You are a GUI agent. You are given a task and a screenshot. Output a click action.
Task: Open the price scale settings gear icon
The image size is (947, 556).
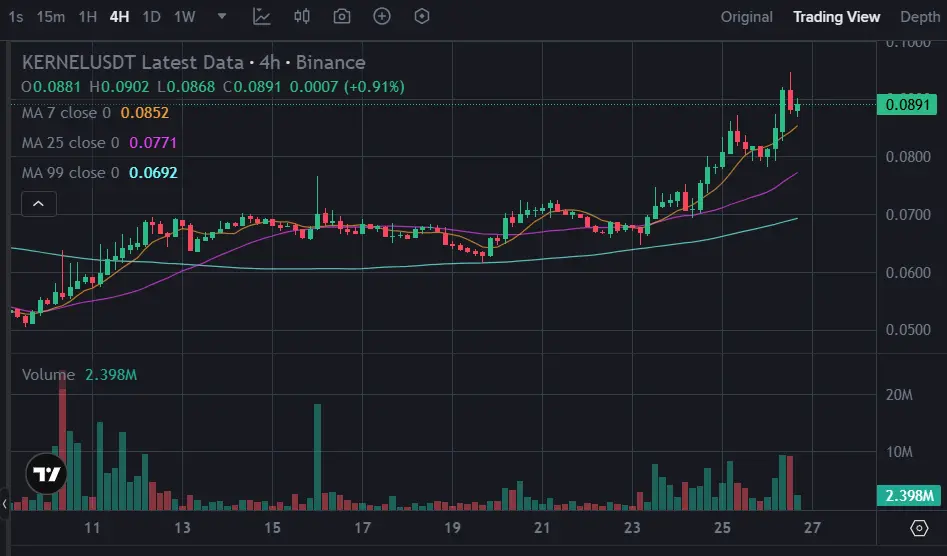[919, 528]
